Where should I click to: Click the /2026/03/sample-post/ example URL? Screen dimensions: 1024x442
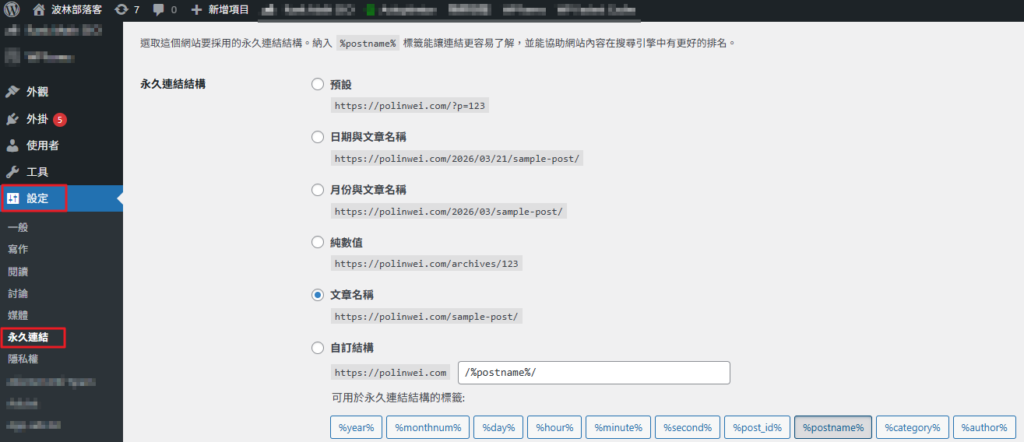pos(449,211)
